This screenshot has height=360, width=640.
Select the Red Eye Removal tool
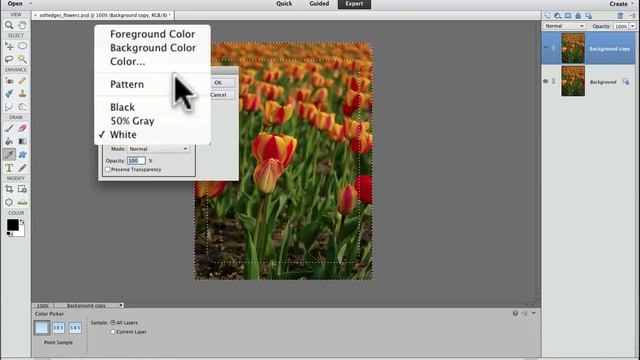(x=9, y=81)
